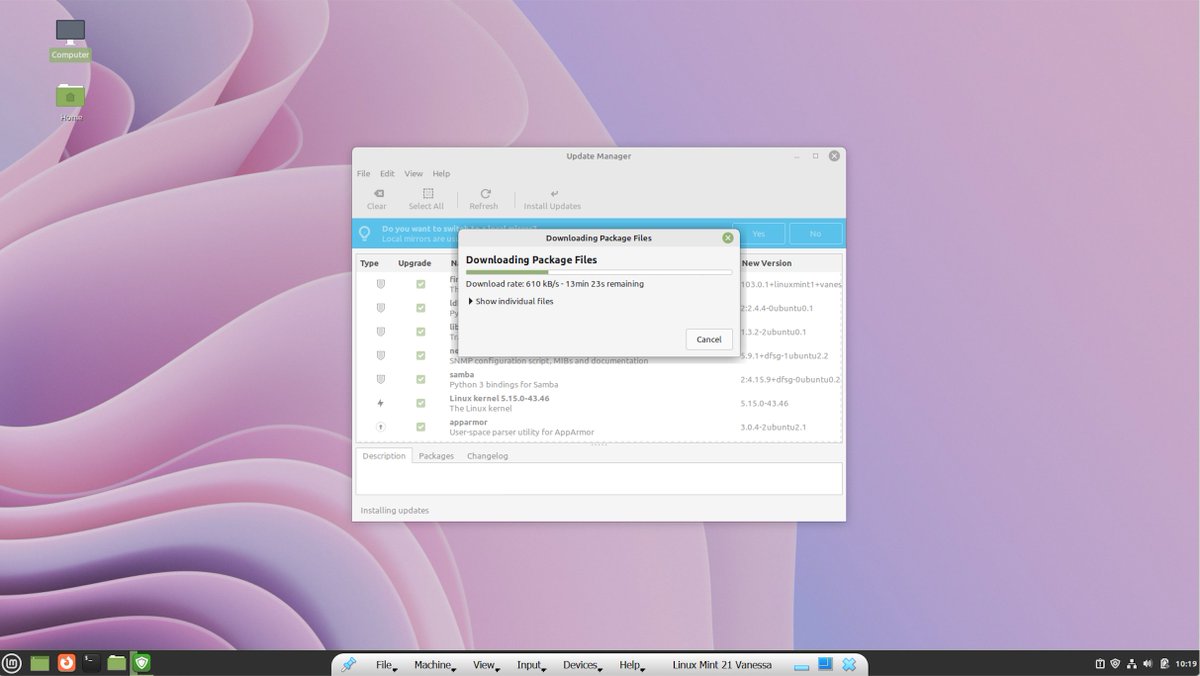
Task: Click the shield icon next to samba row
Action: pyautogui.click(x=380, y=379)
